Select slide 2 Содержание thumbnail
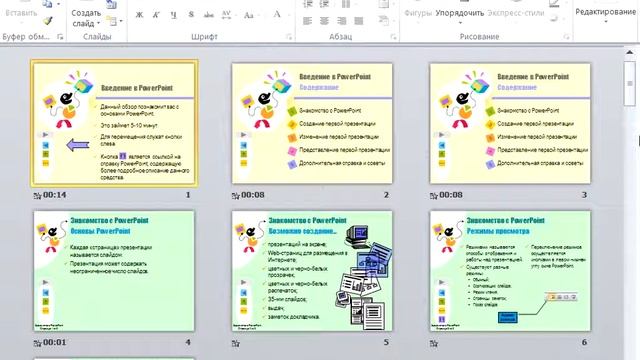 [x=312, y=123]
